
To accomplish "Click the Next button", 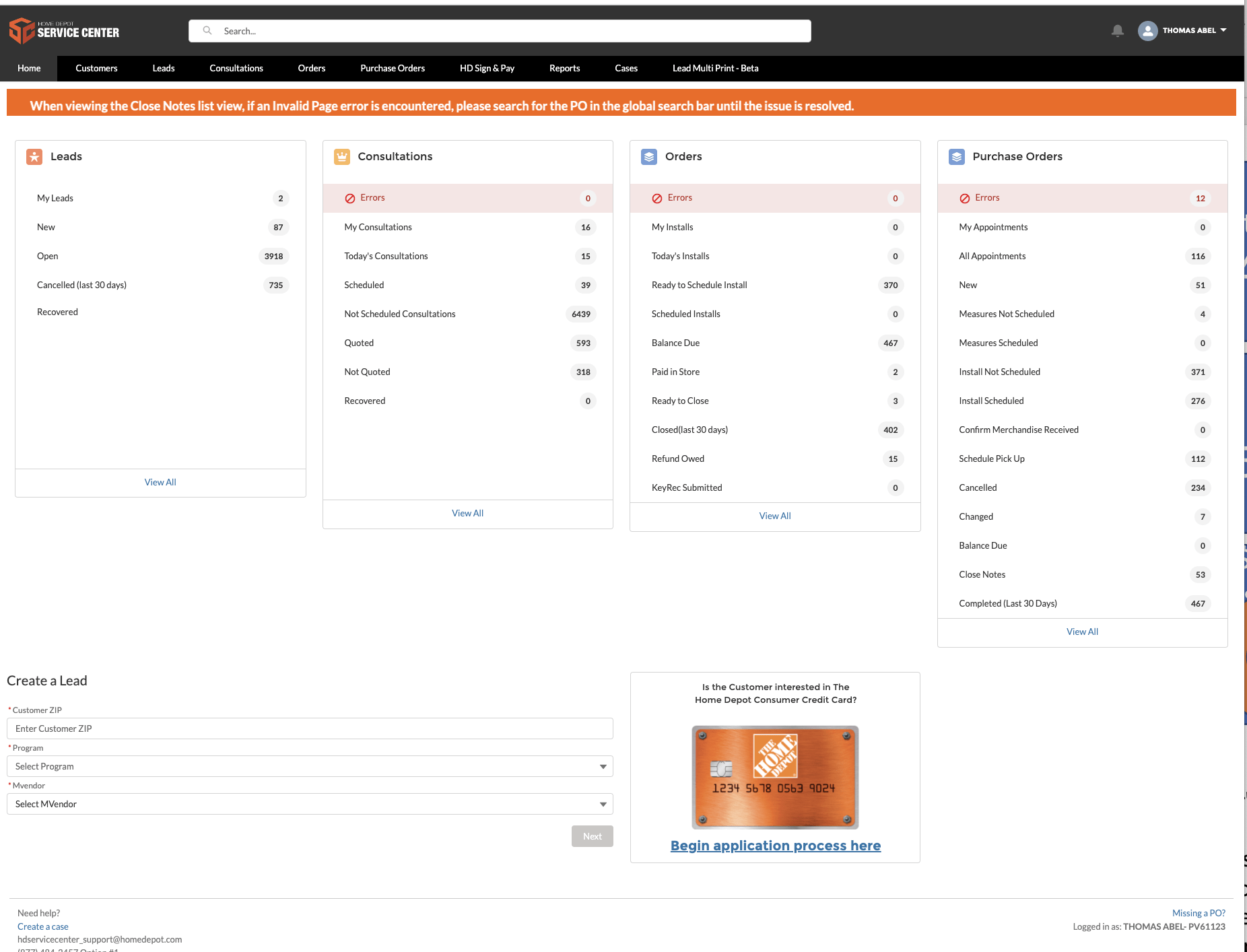I will coord(593,836).
